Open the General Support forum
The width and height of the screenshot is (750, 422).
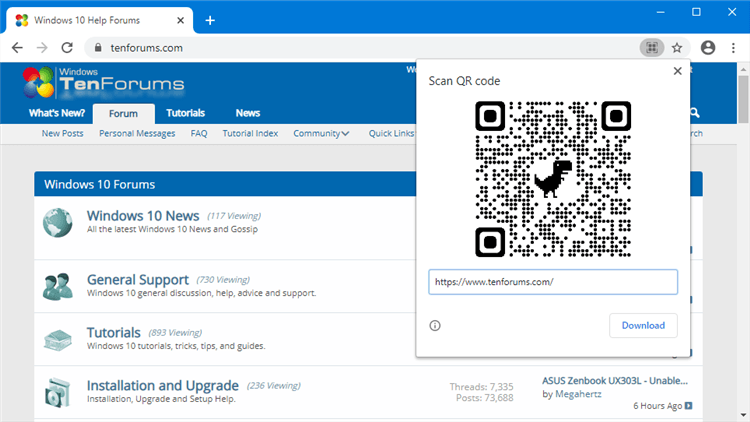point(138,279)
